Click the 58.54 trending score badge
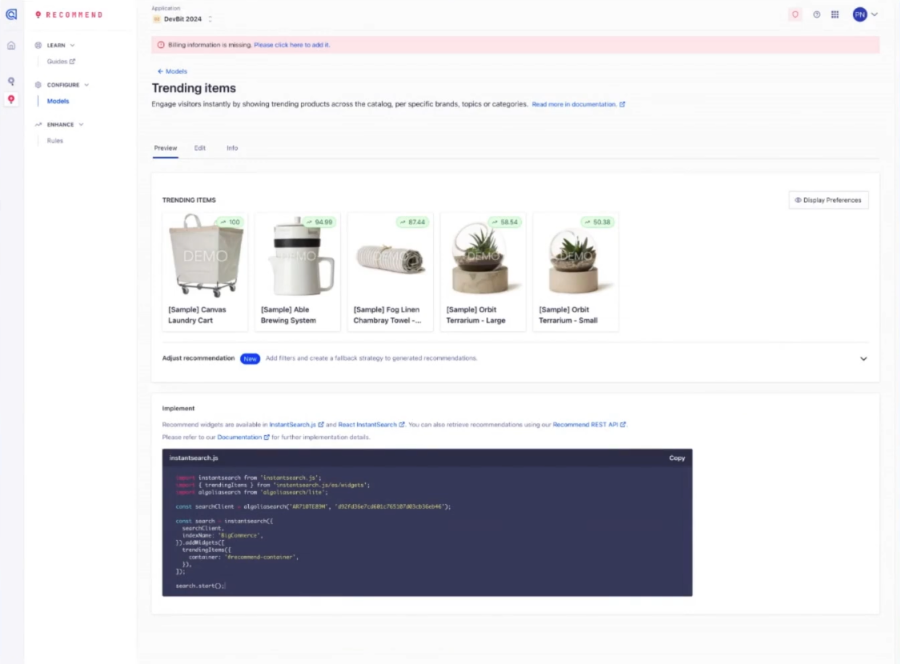The height and width of the screenshot is (664, 900). pos(505,222)
